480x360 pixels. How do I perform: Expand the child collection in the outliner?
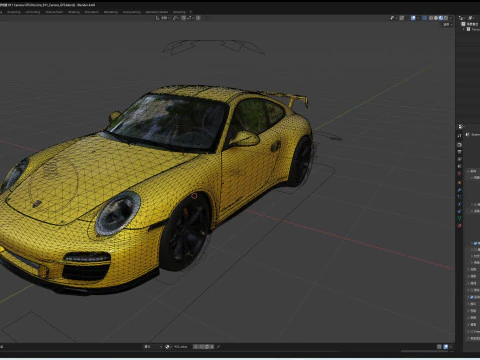[464, 29]
